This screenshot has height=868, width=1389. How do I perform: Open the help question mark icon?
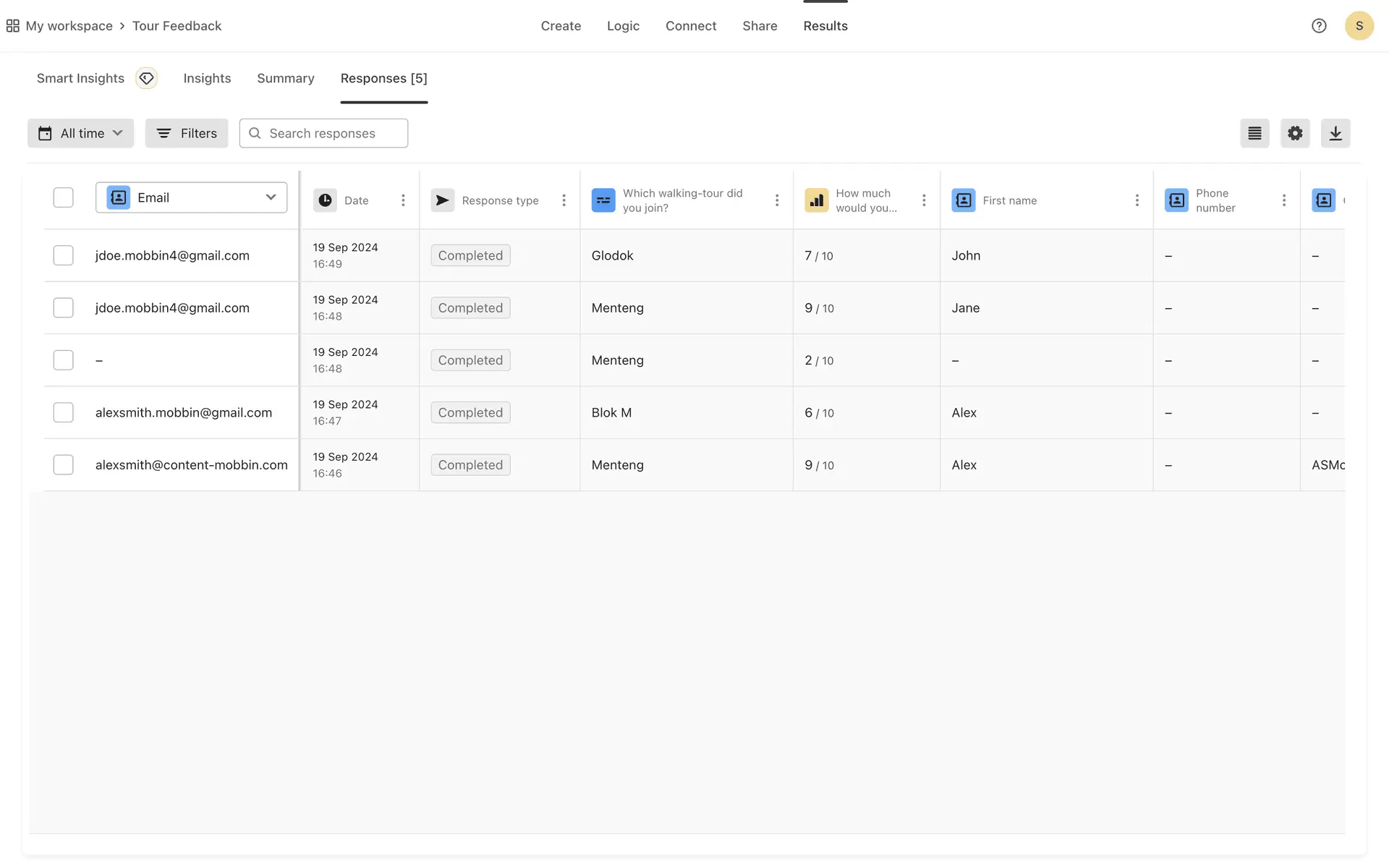[1319, 26]
